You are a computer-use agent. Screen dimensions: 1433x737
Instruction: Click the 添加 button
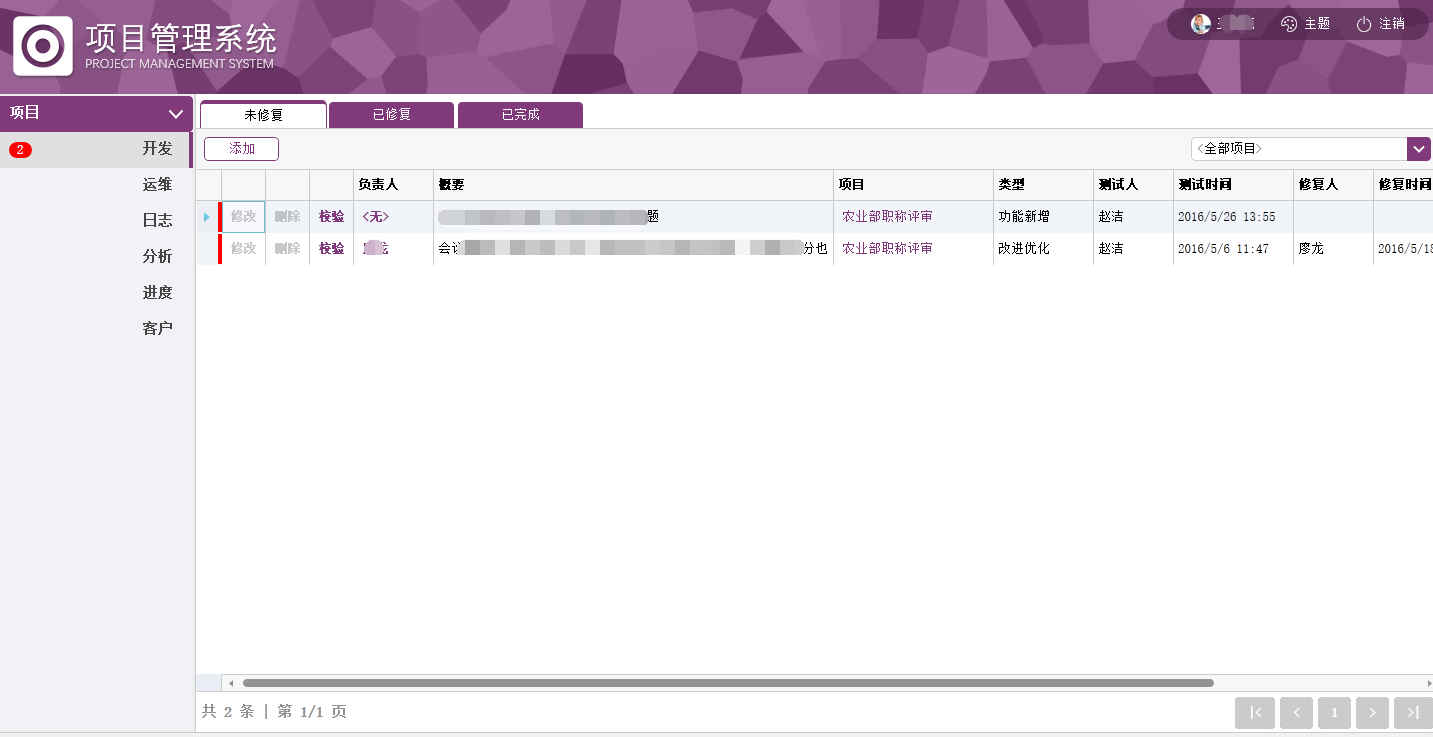[241, 149]
